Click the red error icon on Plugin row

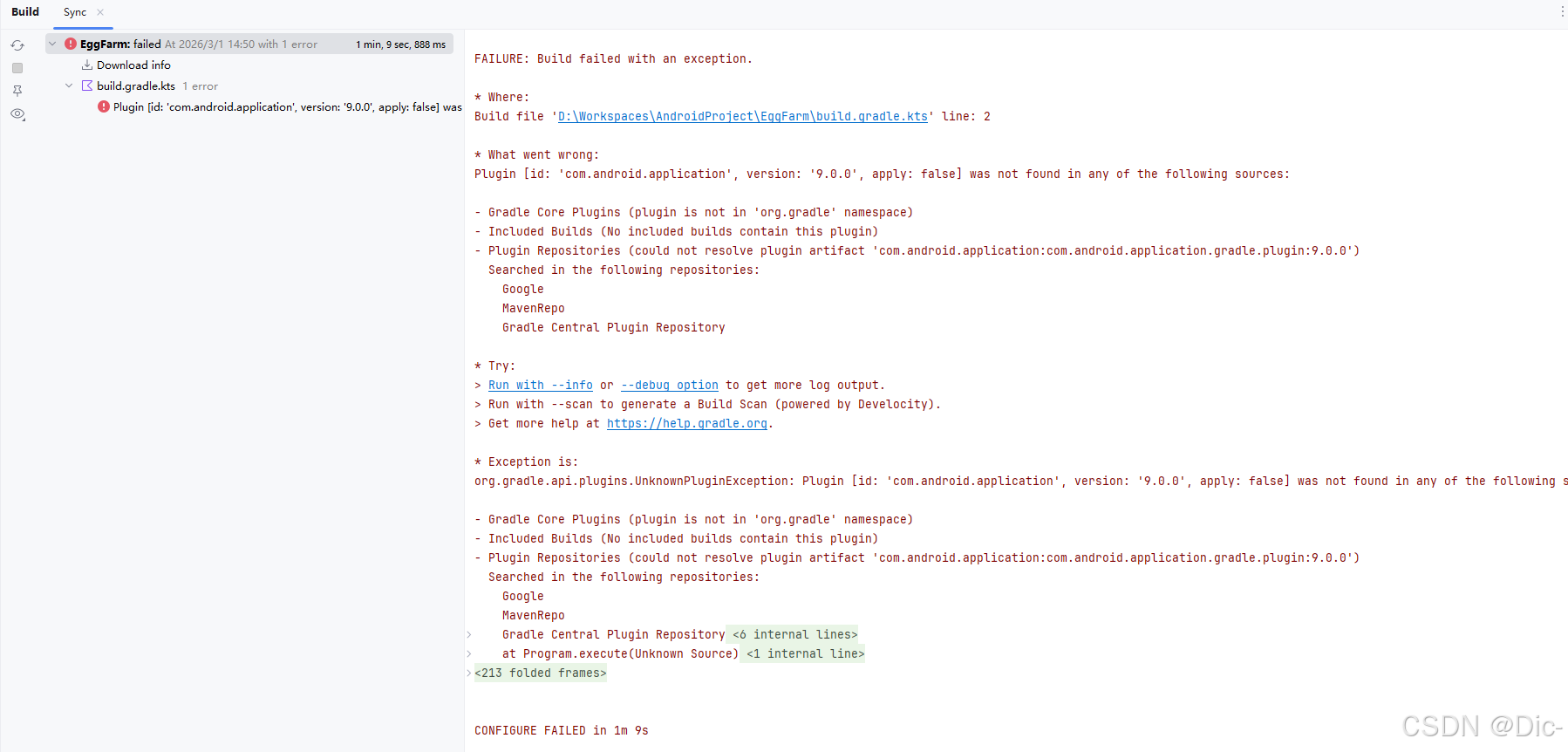[104, 106]
